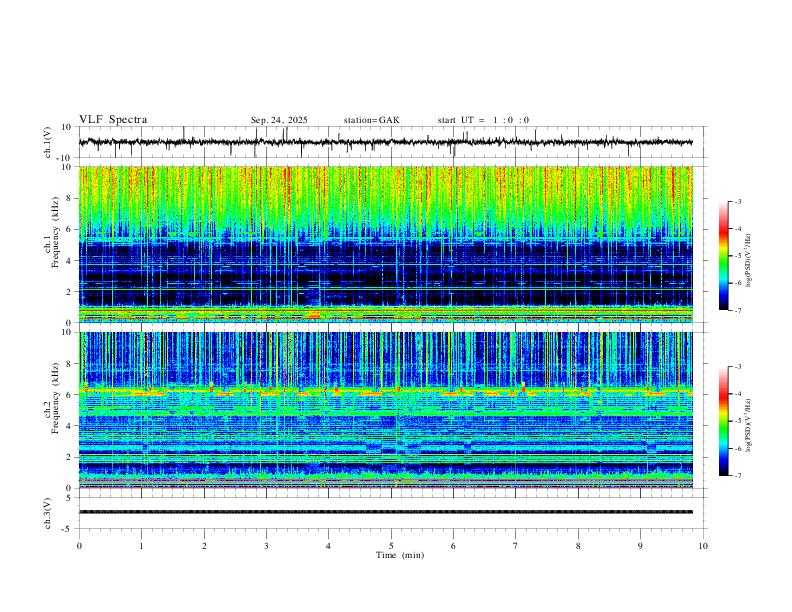Click the "ch.1(V)" axis label
Viewport: 792px width, 612px height.
pos(48,142)
